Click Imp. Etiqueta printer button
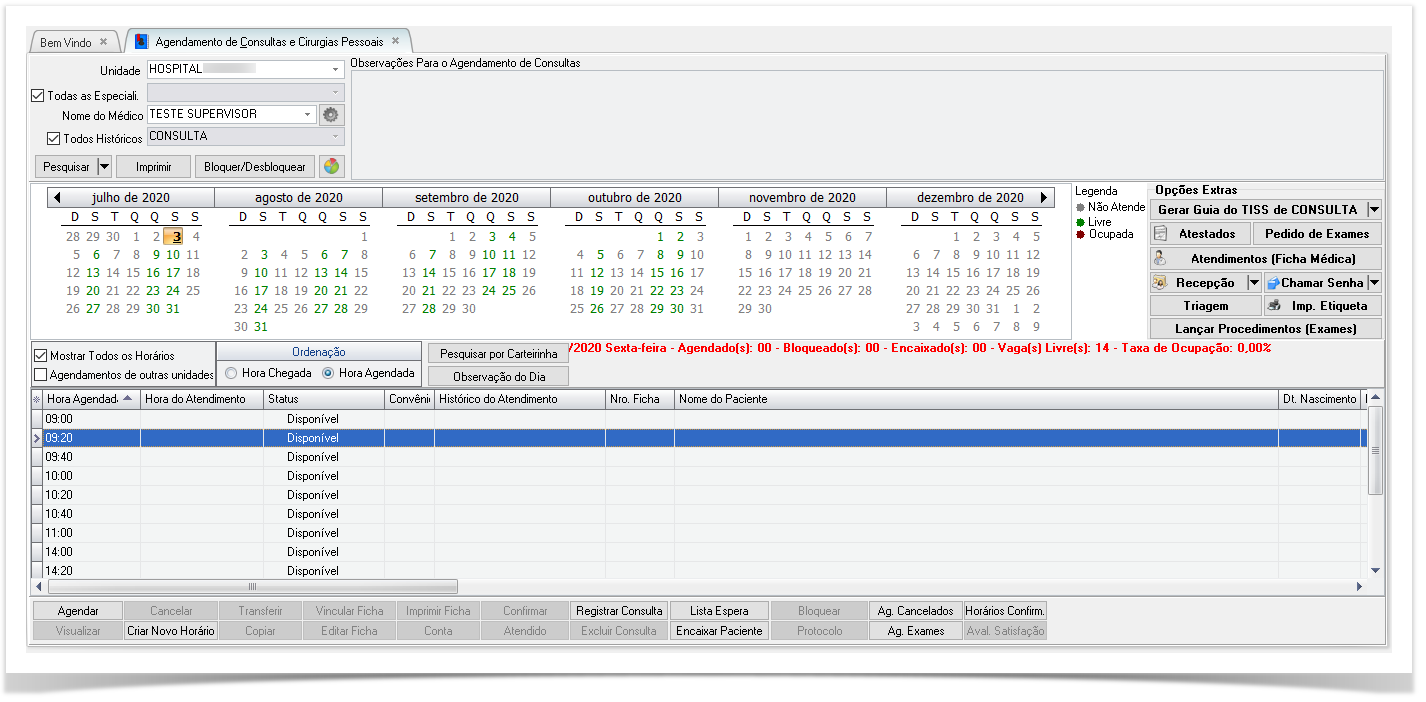Screen dimensions: 1426x702 coord(1323,306)
